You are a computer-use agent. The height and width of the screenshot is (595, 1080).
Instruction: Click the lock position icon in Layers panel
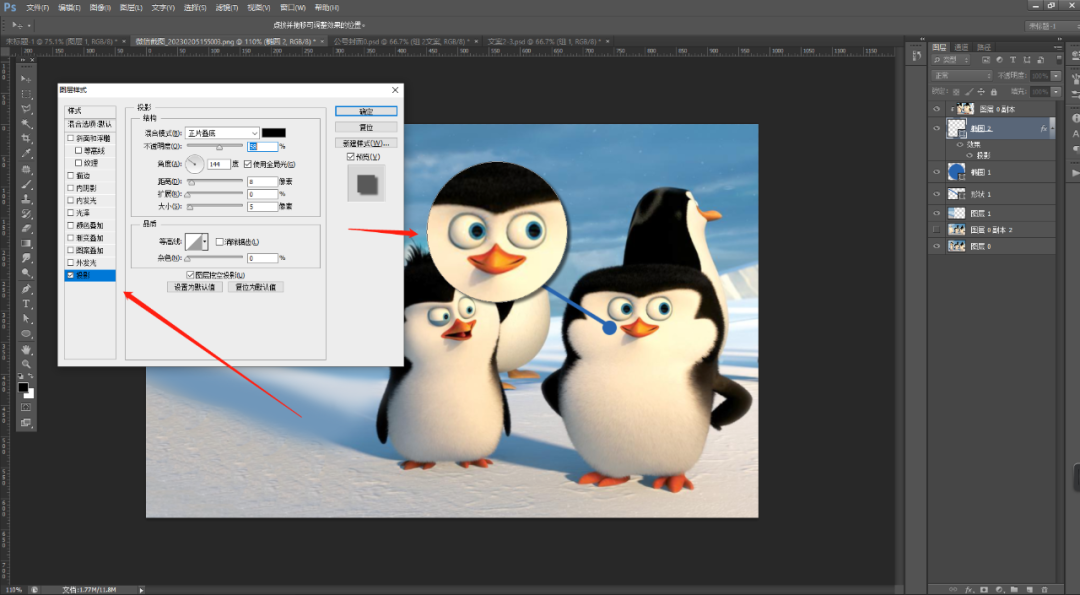(981, 92)
